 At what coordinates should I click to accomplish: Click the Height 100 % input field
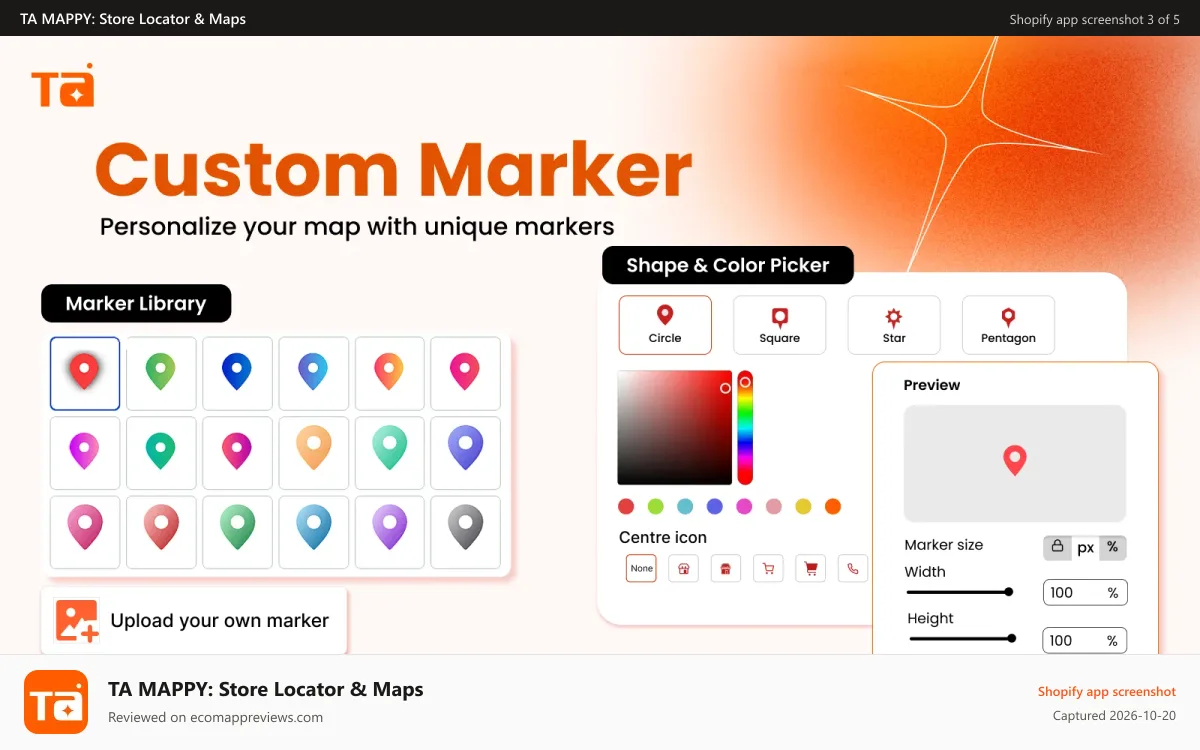[x=1085, y=640]
